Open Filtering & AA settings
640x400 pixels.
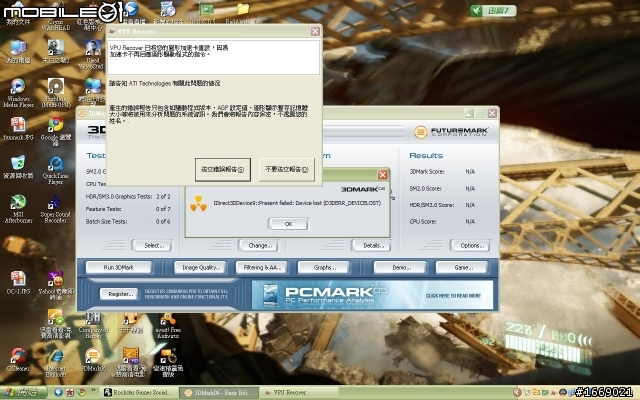click(x=262, y=268)
